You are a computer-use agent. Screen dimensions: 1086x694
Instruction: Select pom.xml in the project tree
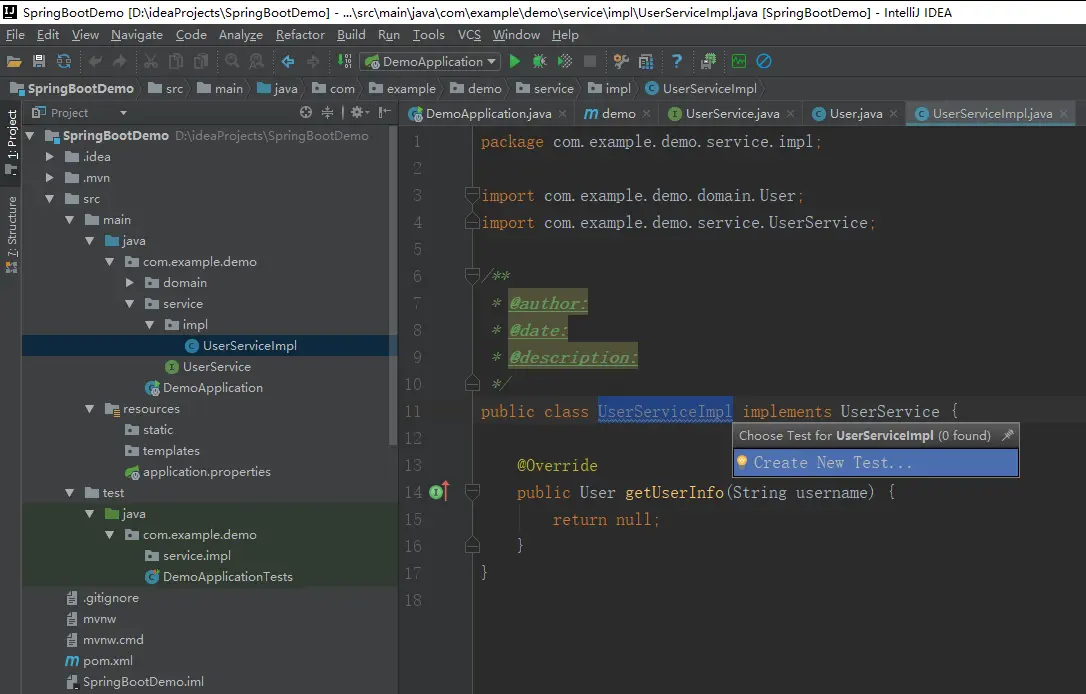coord(107,661)
